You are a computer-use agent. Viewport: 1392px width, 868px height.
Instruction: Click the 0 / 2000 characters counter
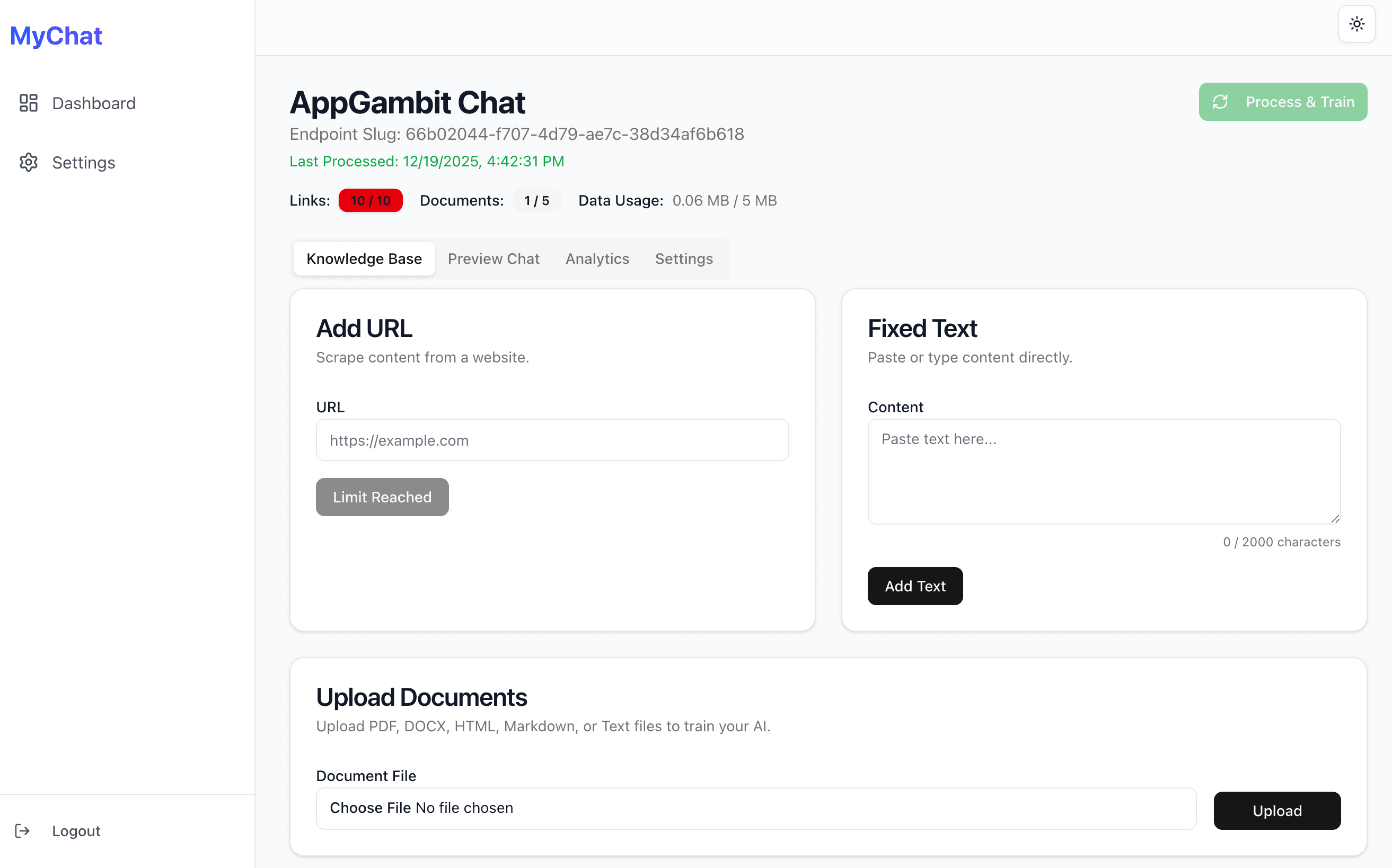pos(1282,542)
